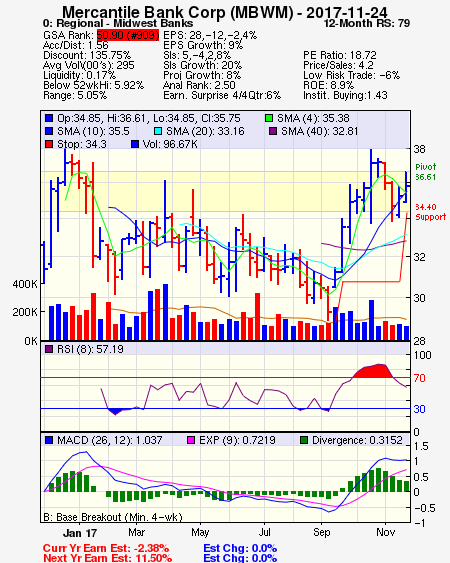The height and width of the screenshot is (563, 450).
Task: Click the cyan SMA (20) legend swatch
Action: 158,131
